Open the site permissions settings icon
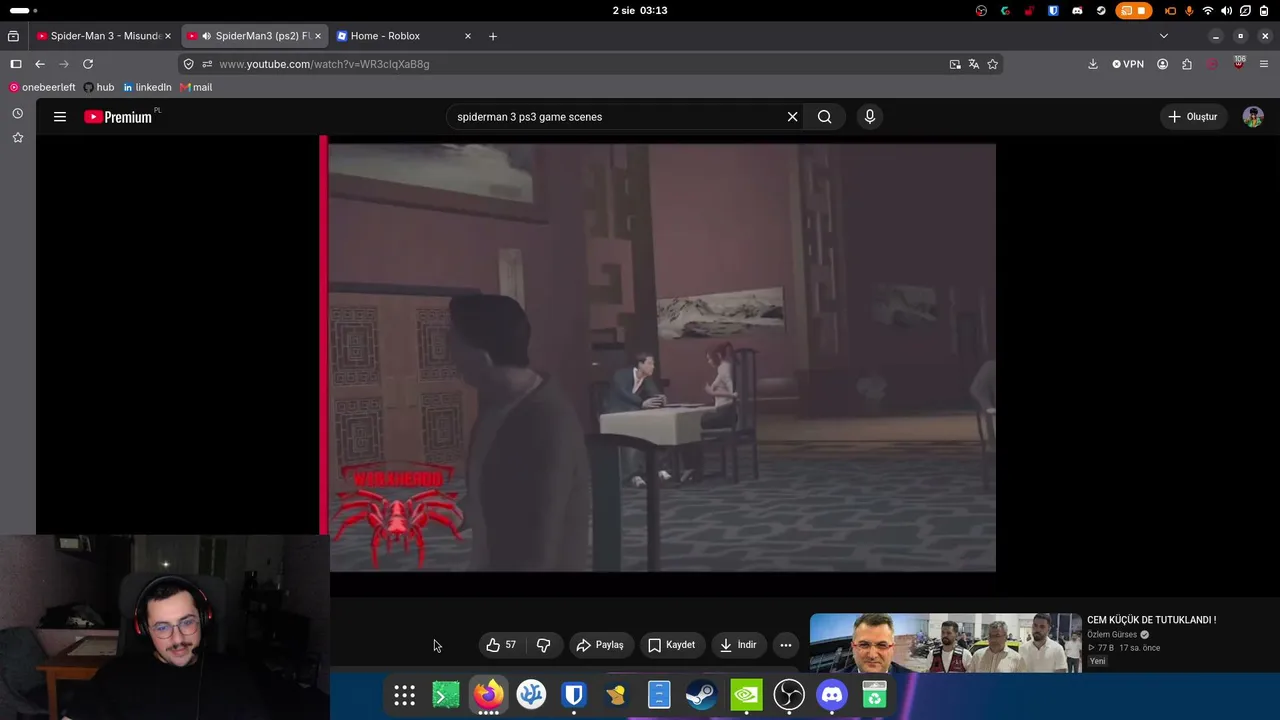 click(x=207, y=64)
